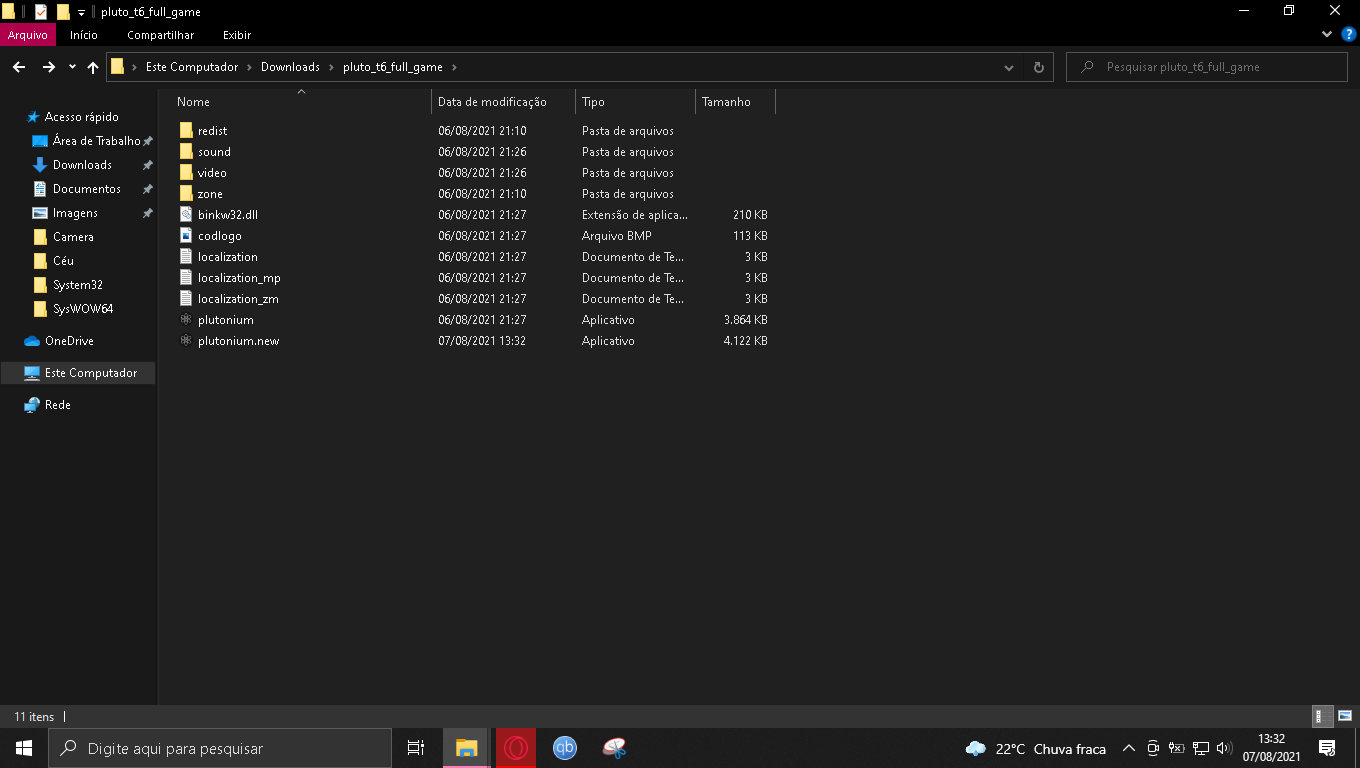Open Explorer help question mark
1360x768 pixels.
click(1348, 34)
